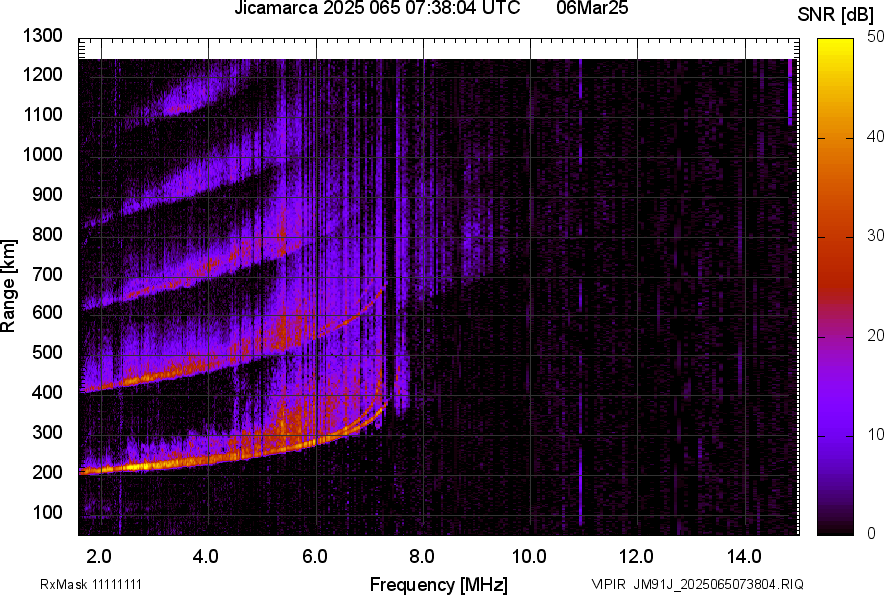Click the 100 range tick label

pyautogui.click(x=50, y=513)
